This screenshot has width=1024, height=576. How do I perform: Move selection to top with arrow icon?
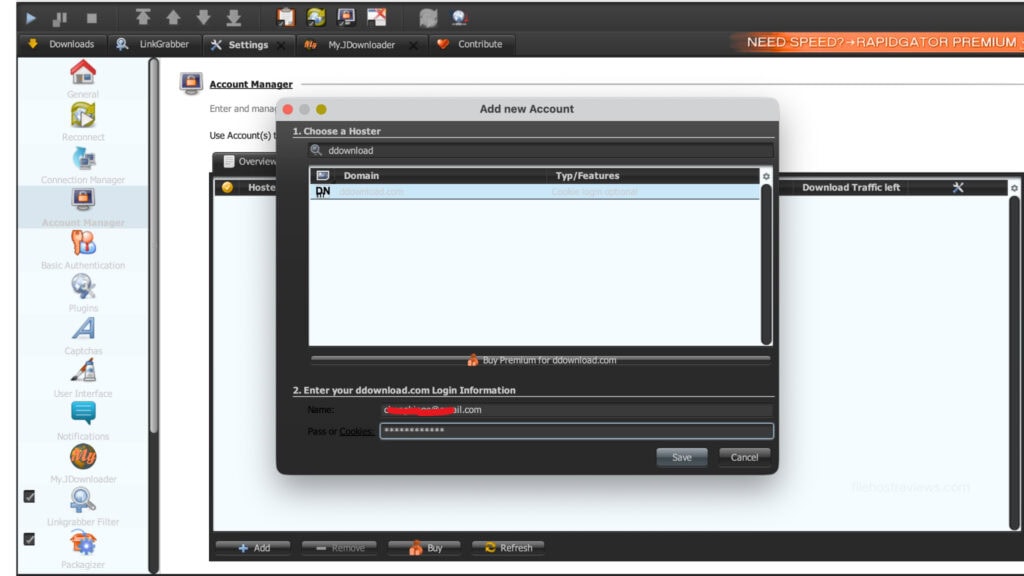(x=142, y=18)
